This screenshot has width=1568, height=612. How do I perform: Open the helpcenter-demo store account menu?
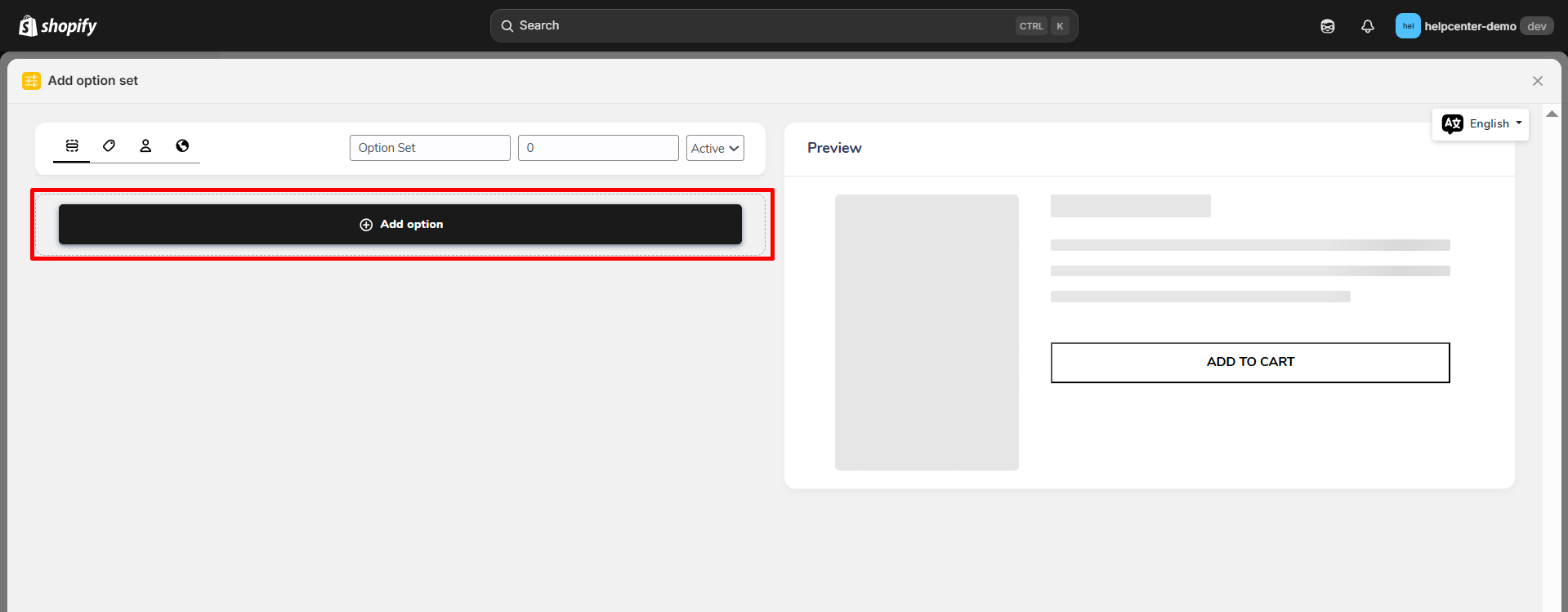(1470, 26)
